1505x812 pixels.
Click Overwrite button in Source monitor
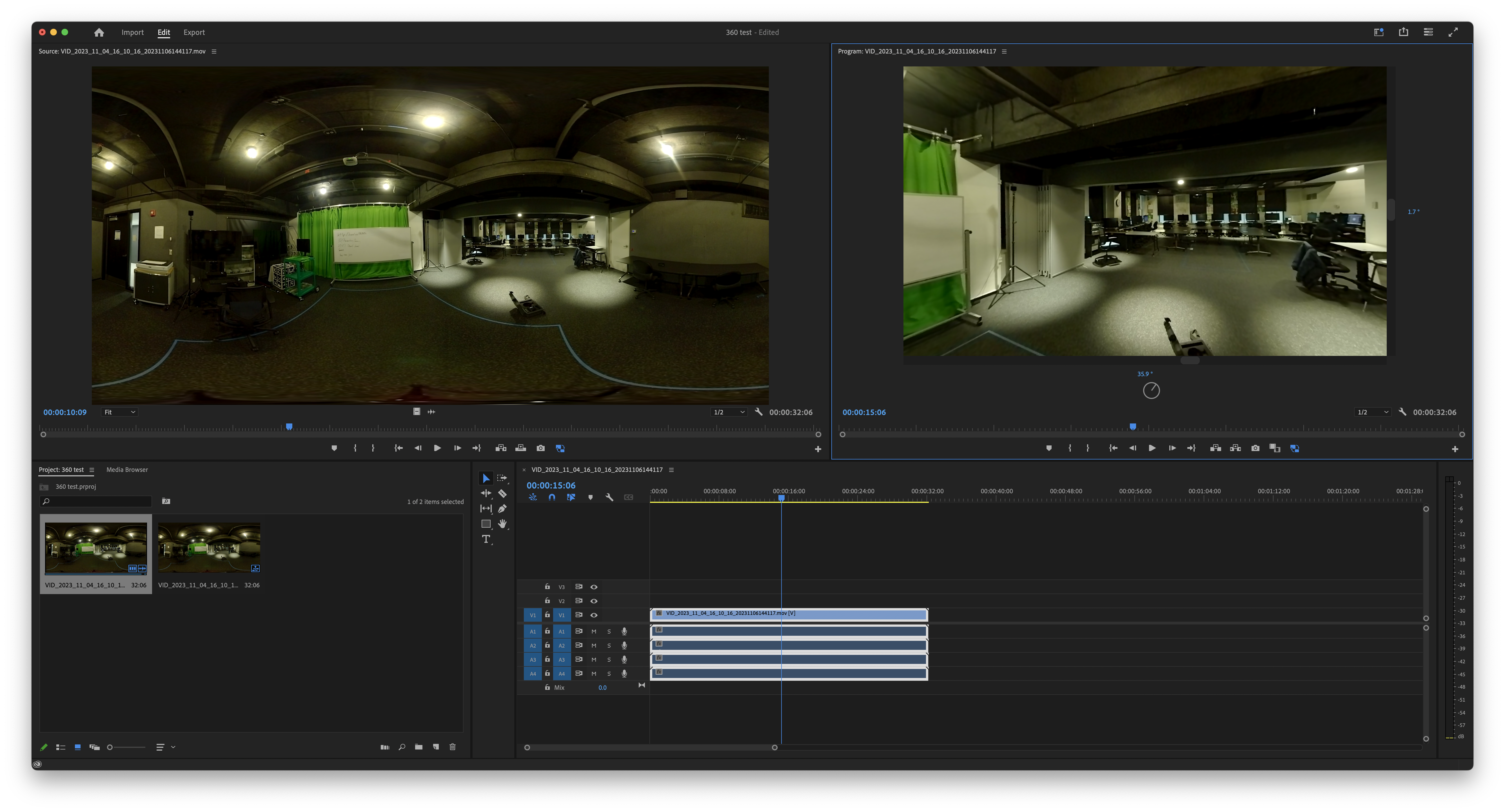coord(520,448)
